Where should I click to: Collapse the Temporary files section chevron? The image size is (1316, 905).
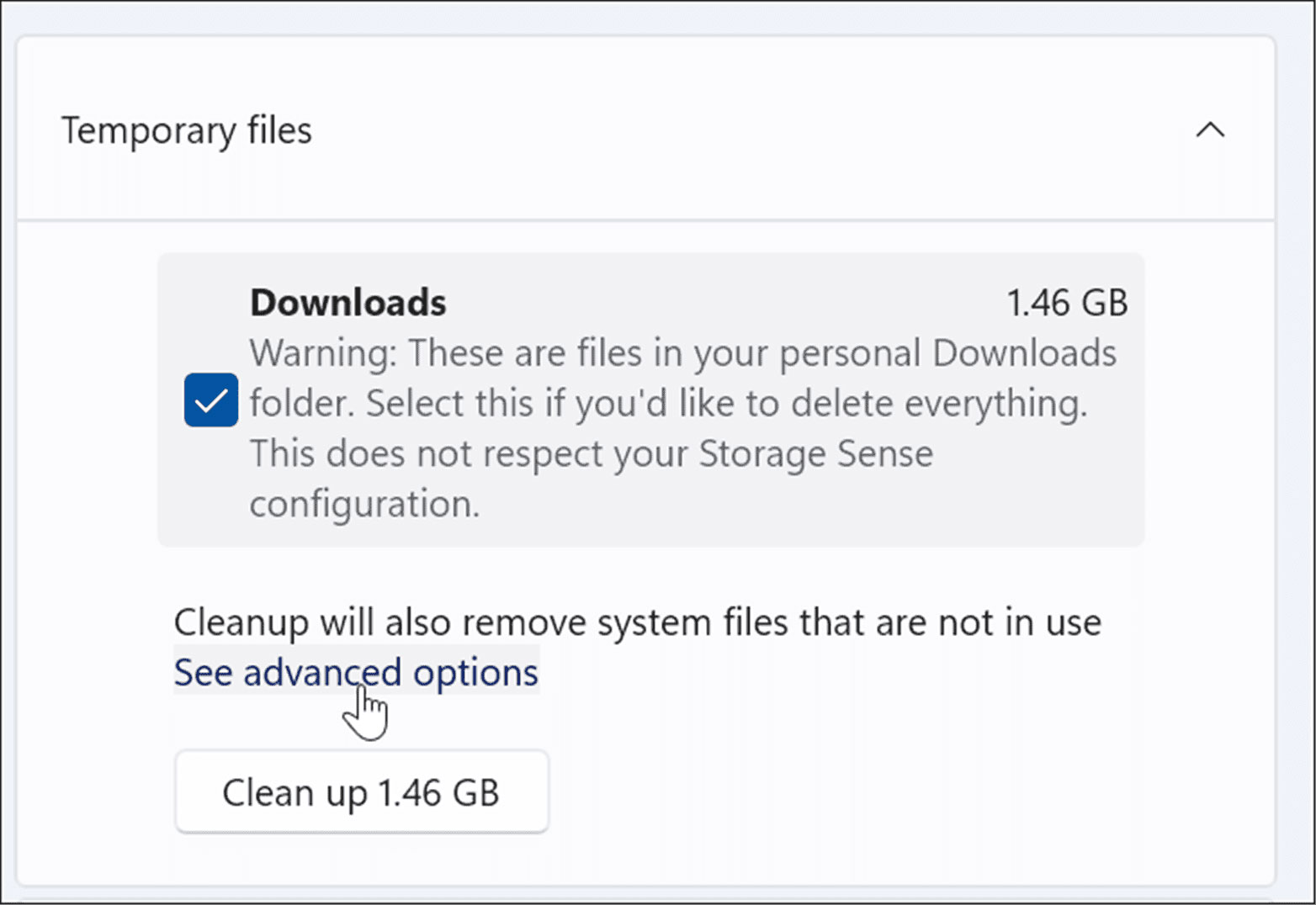1210,130
